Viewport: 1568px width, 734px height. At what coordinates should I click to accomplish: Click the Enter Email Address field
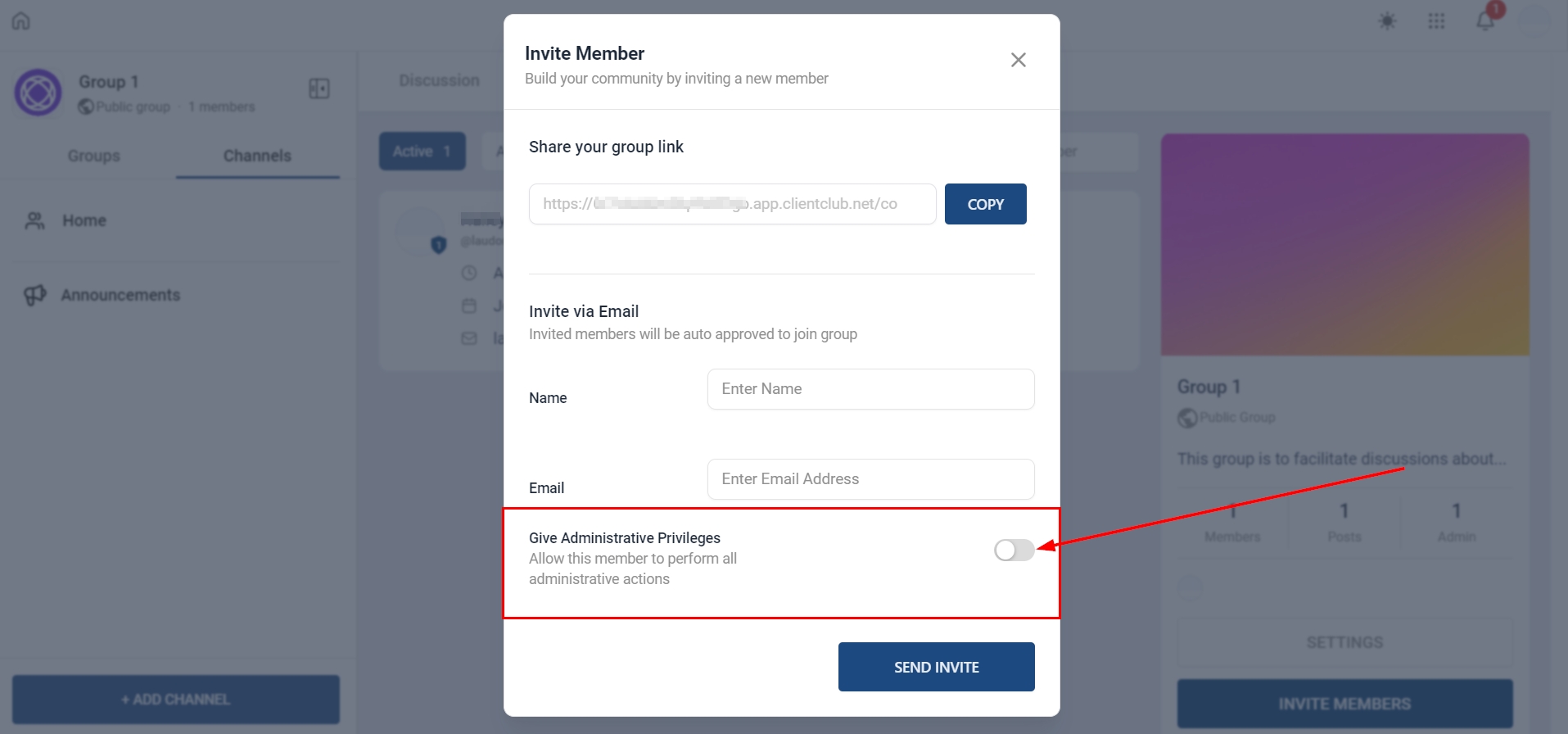870,479
